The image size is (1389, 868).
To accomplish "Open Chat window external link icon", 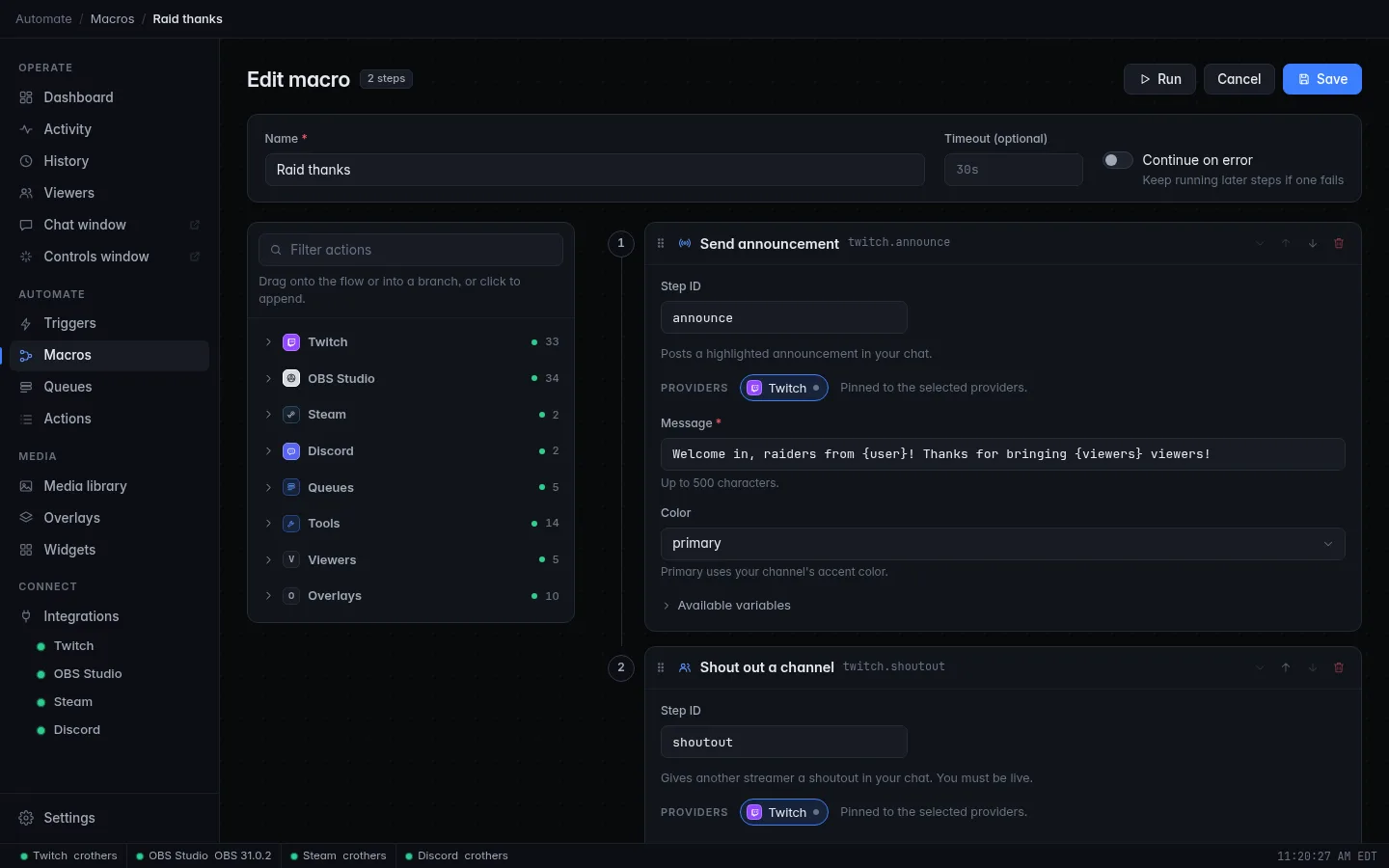I will pyautogui.click(x=195, y=225).
